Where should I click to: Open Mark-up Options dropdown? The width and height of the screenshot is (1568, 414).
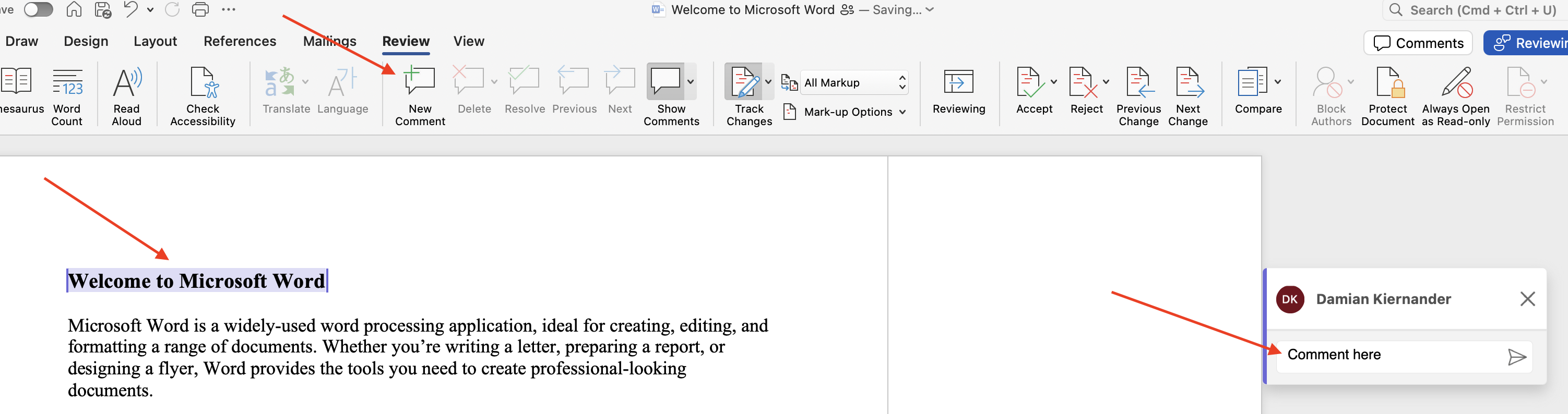845,112
